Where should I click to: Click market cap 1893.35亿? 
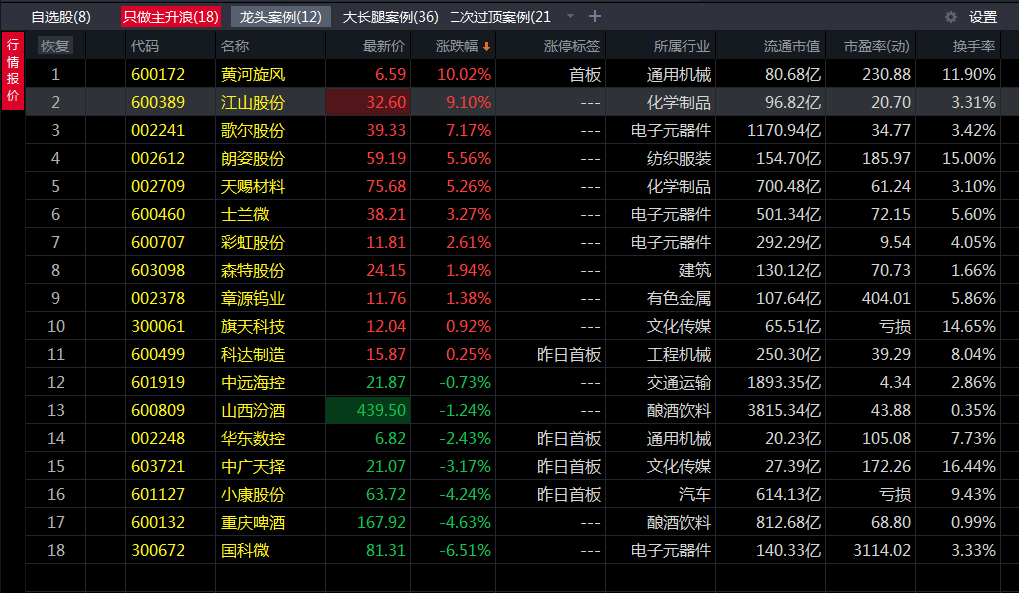click(x=784, y=382)
